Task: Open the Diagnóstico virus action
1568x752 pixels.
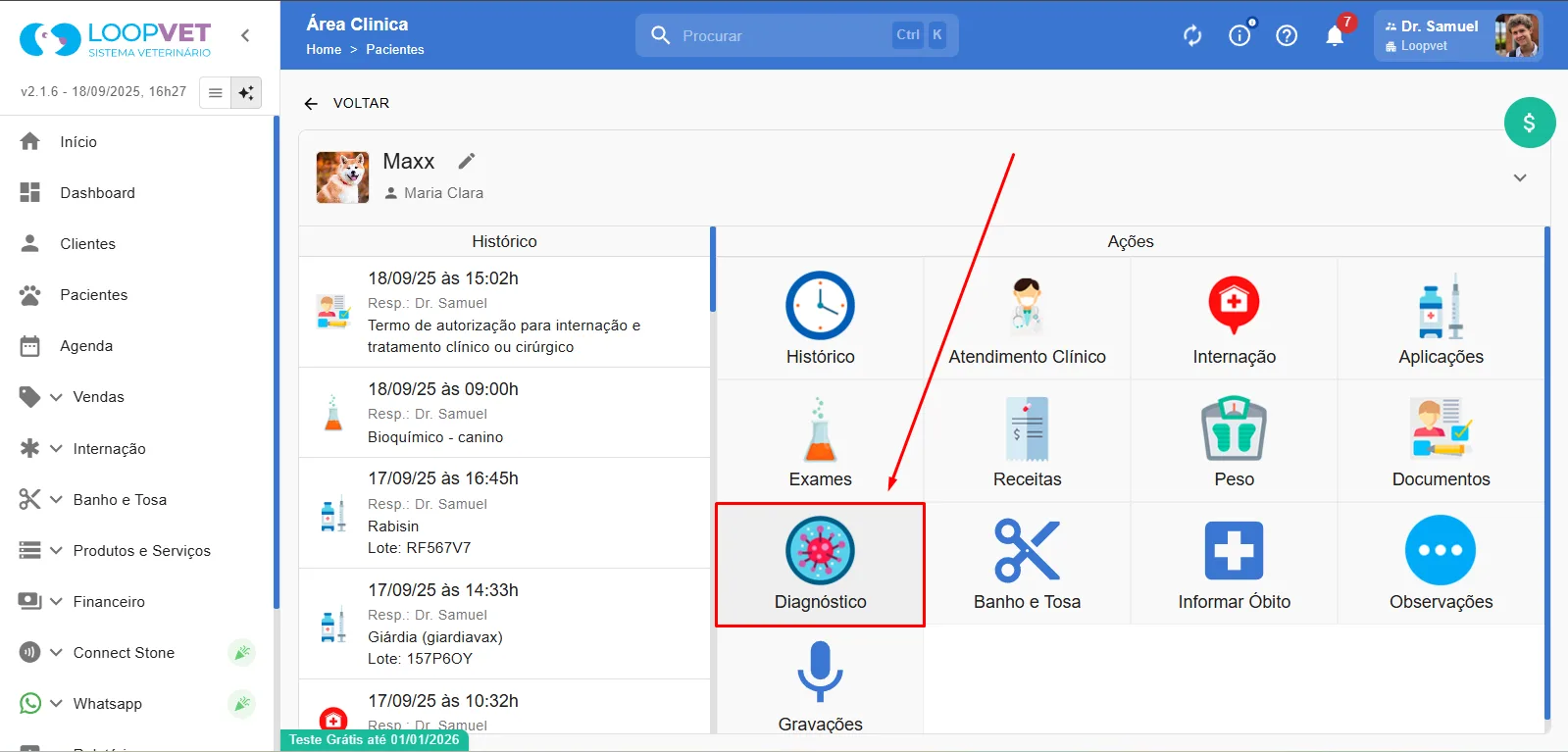Action: click(x=820, y=564)
